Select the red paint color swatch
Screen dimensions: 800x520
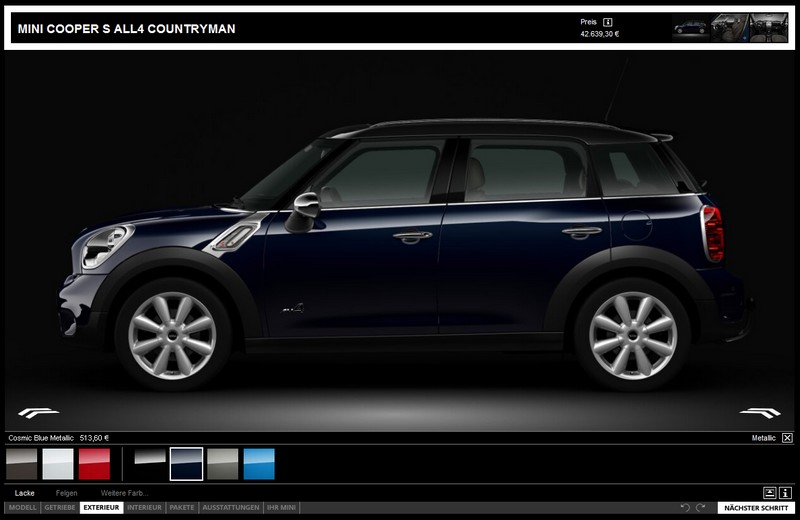pos(94,464)
